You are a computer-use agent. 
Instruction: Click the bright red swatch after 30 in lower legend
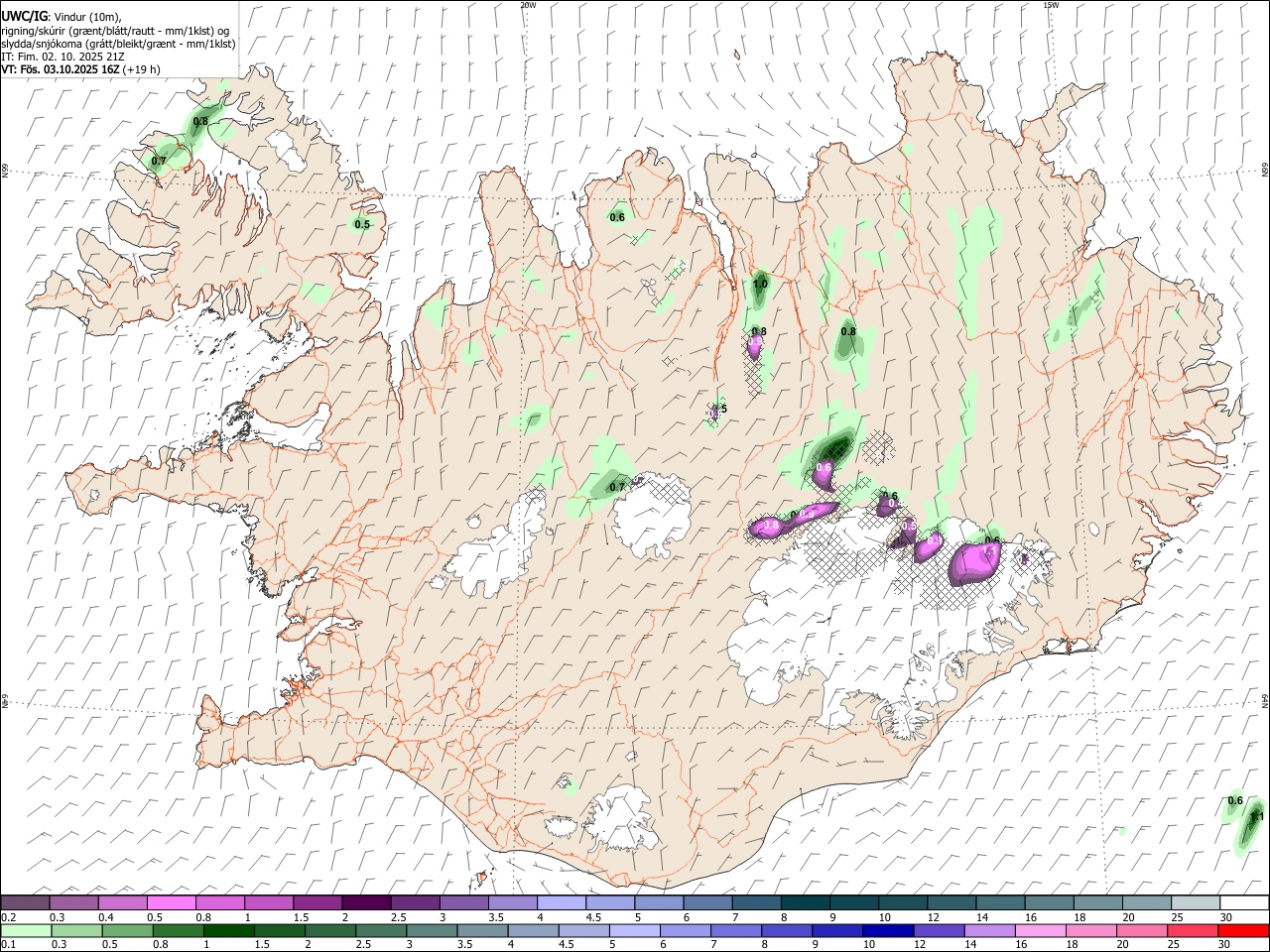[1243, 930]
